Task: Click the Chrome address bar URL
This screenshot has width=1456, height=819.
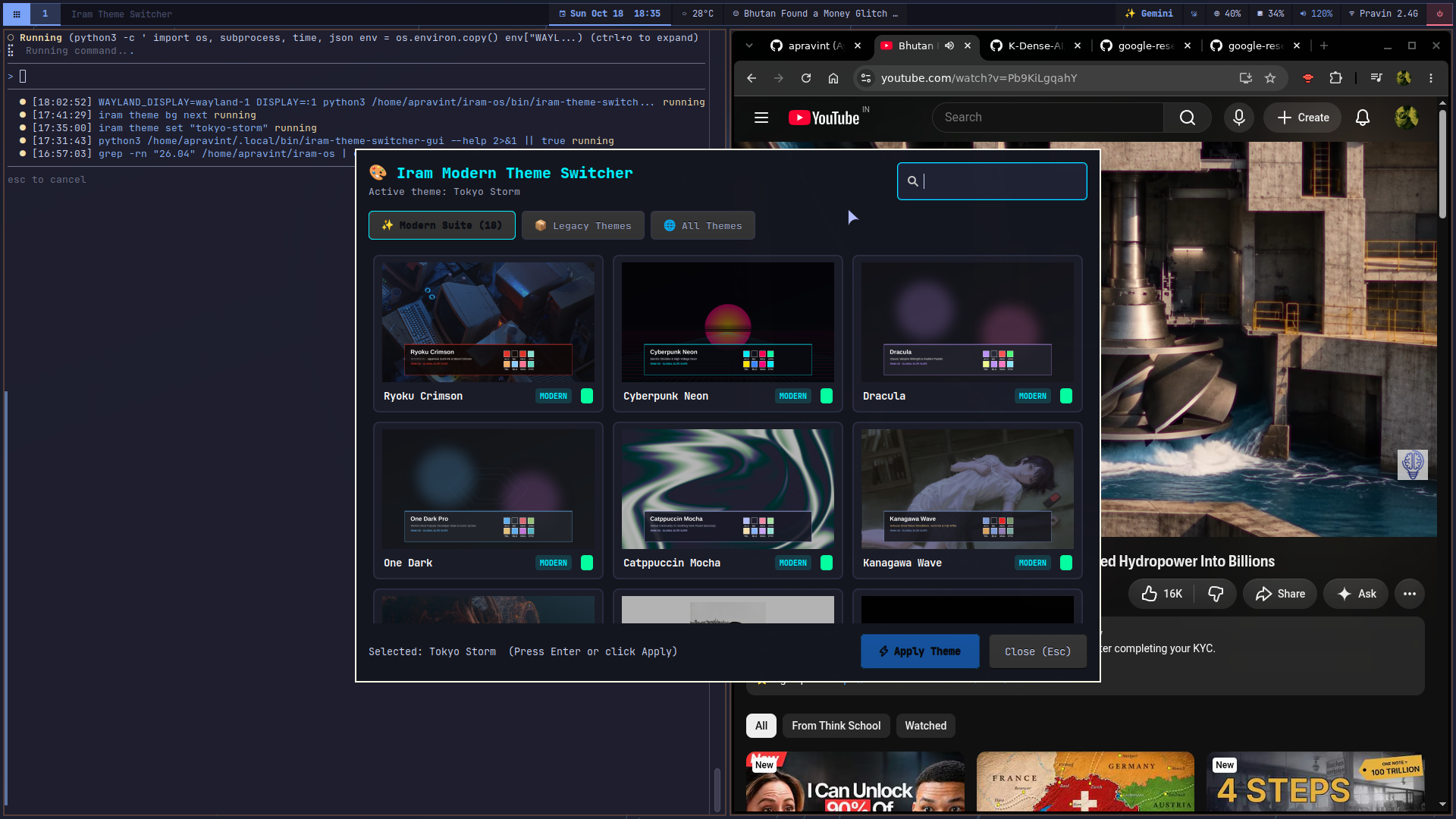Action: click(979, 78)
